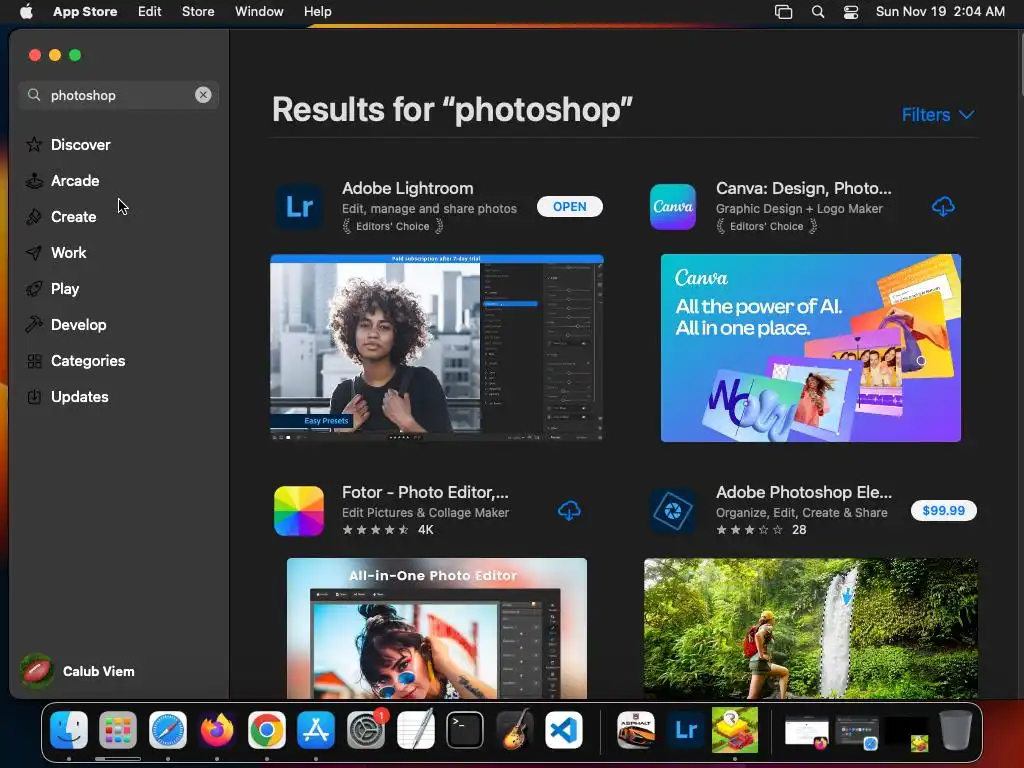Click the App Store Dock icon
Viewport: 1024px width, 768px height.
click(316, 729)
